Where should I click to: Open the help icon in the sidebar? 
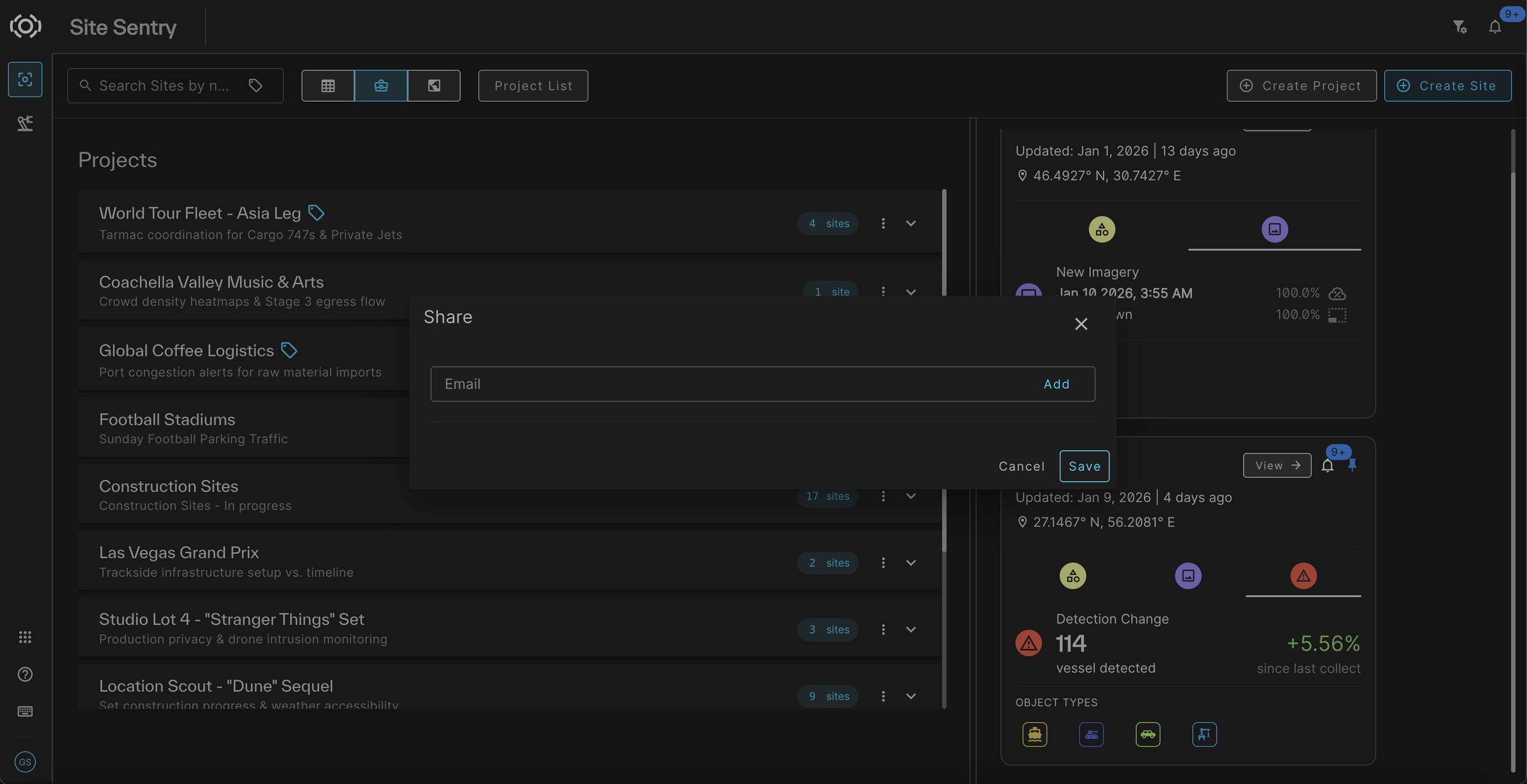[x=24, y=674]
